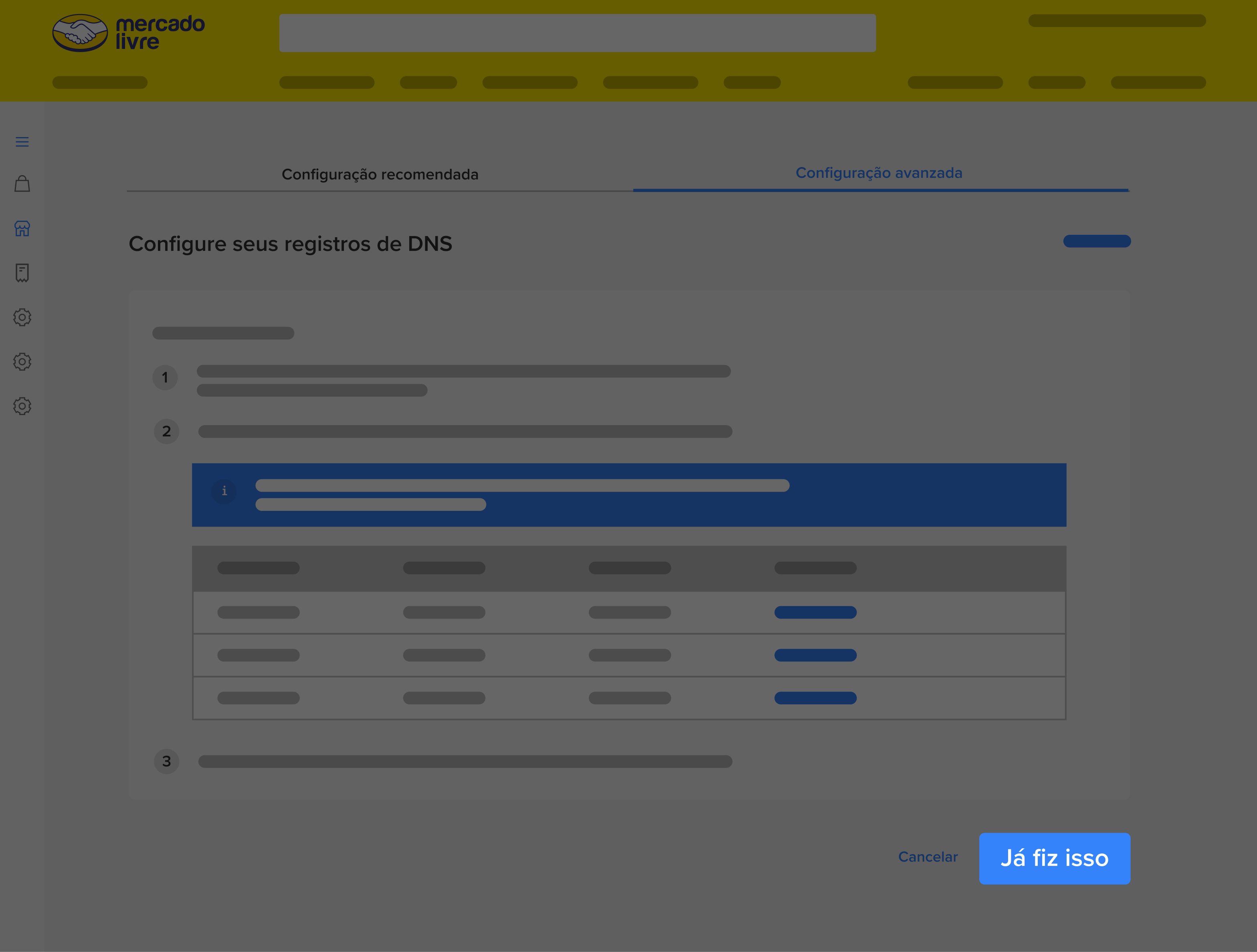Click blue link in first table row
1257x952 pixels.
coord(815,612)
